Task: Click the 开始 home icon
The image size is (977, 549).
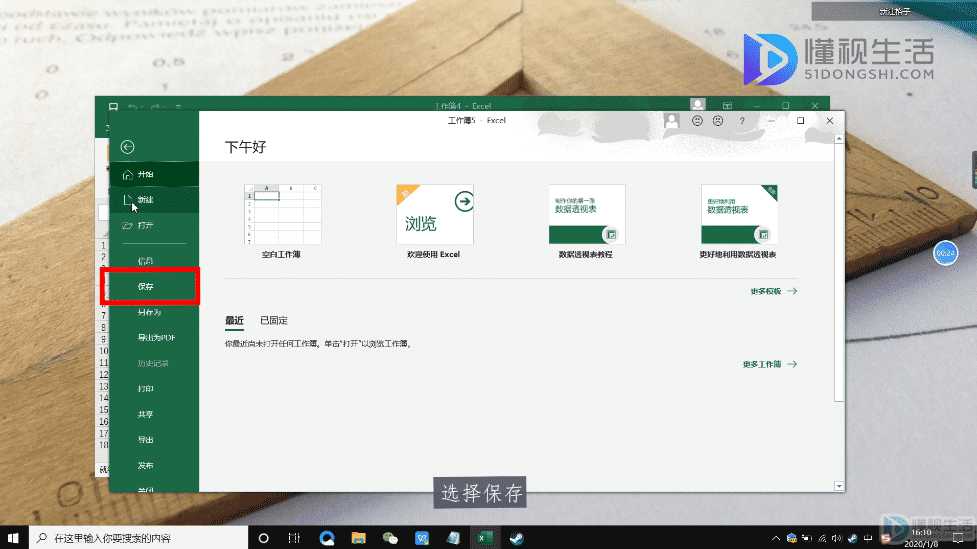Action: (127, 174)
